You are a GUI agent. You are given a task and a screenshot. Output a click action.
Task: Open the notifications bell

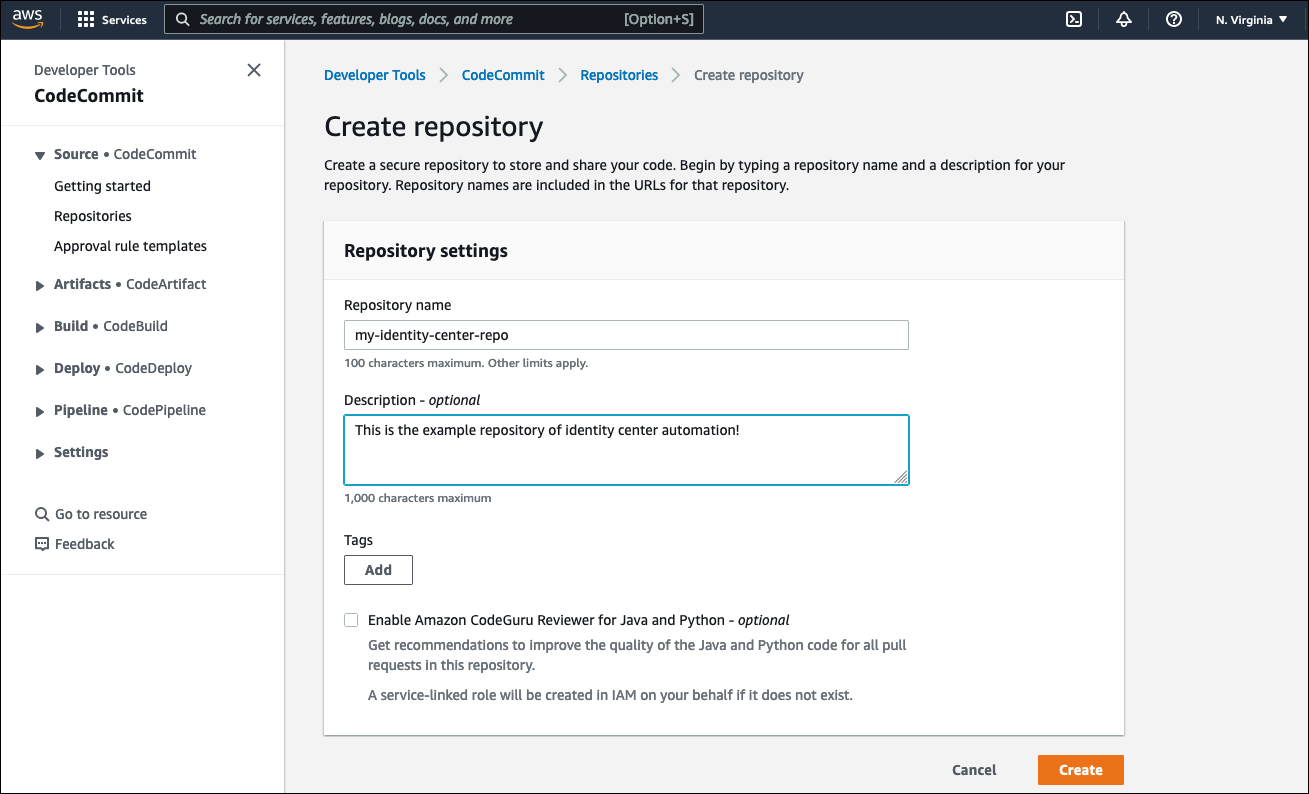click(x=1124, y=19)
